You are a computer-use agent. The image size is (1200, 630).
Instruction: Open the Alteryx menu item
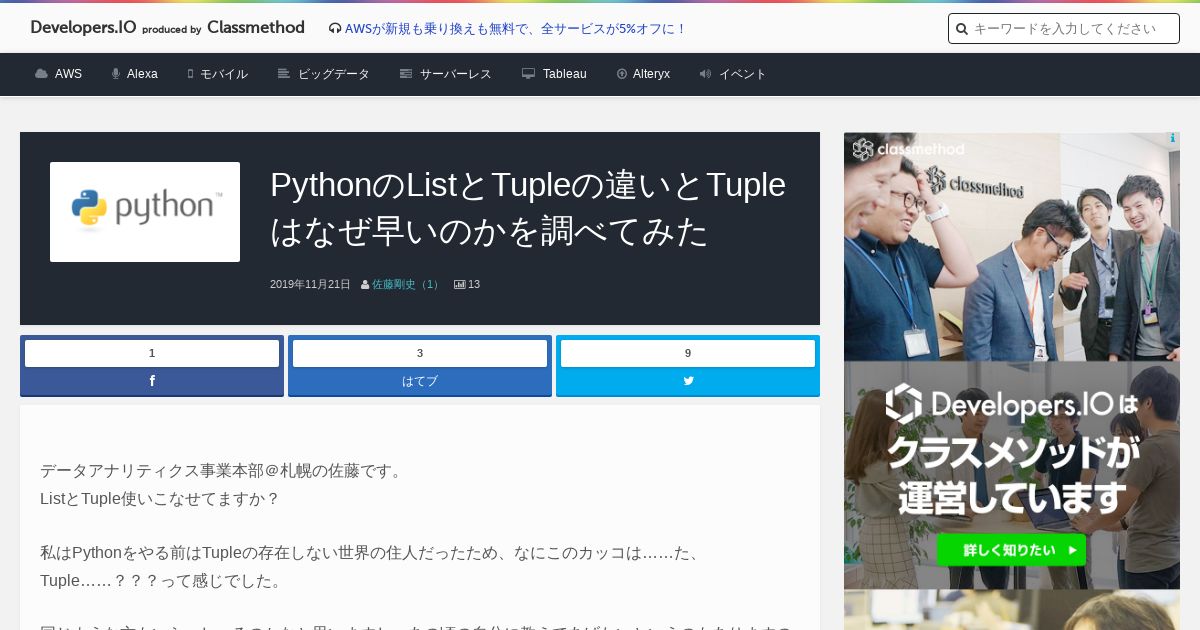pyautogui.click(x=651, y=74)
